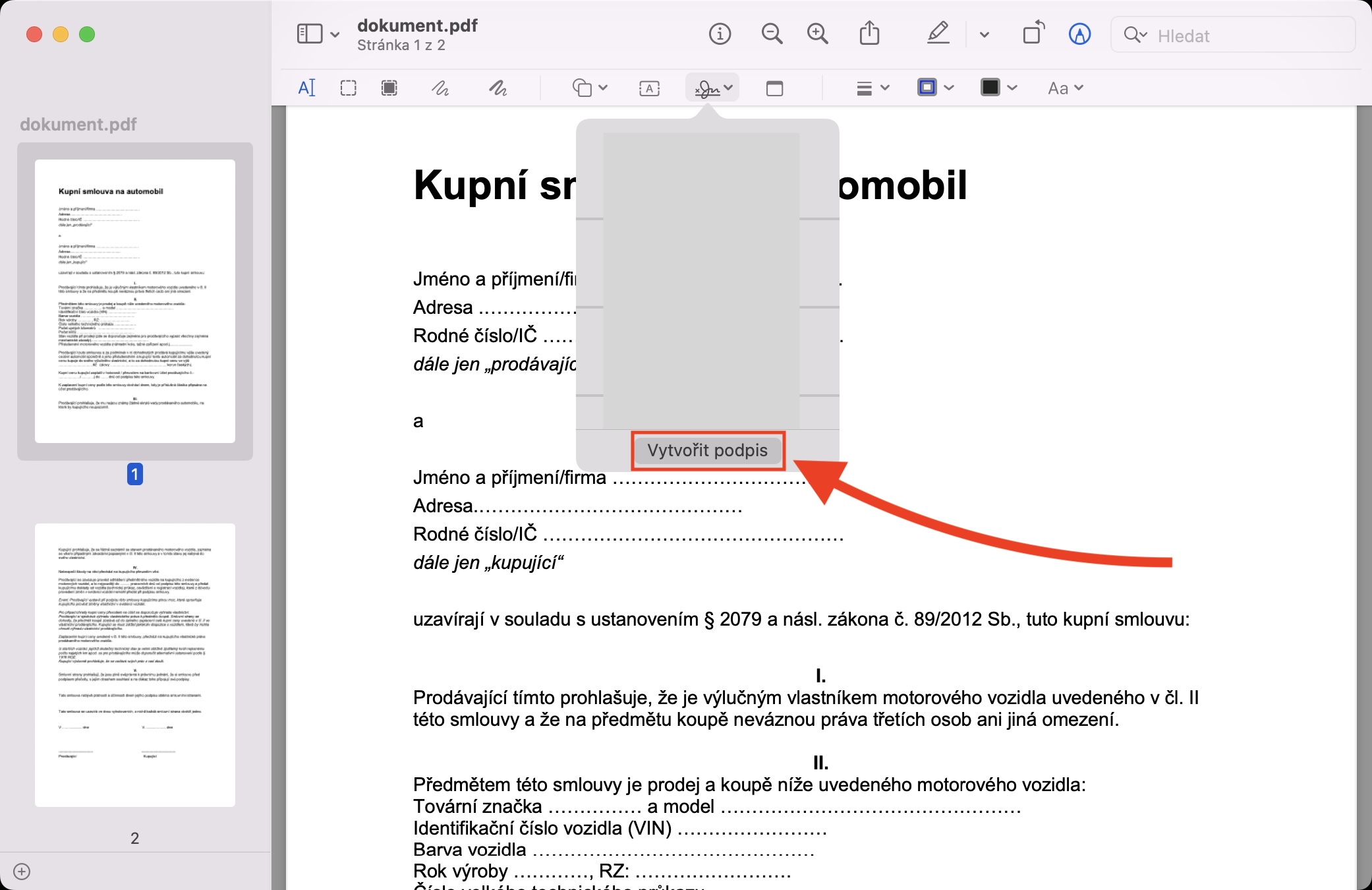The image size is (1372, 890).
Task: Show the document inspector info
Action: click(x=720, y=34)
